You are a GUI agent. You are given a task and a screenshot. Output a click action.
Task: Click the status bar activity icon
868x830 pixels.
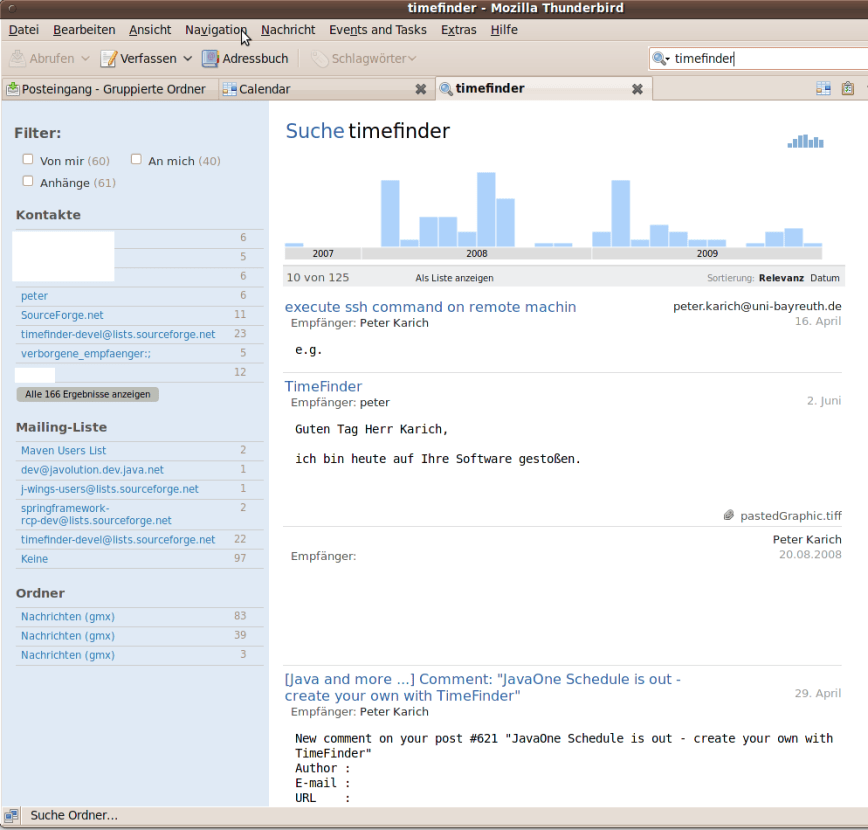tap(11, 815)
